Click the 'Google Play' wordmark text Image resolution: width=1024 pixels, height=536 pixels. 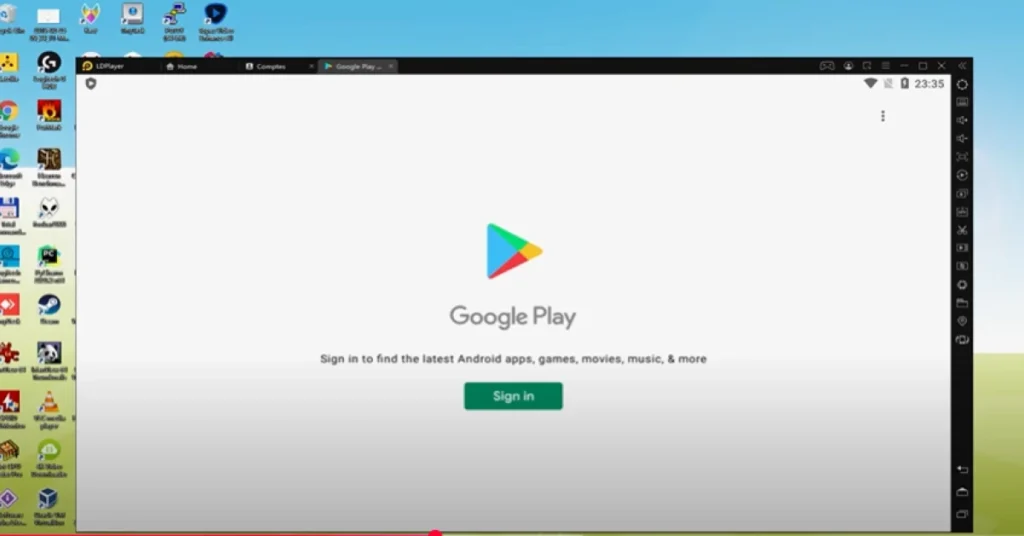[513, 317]
